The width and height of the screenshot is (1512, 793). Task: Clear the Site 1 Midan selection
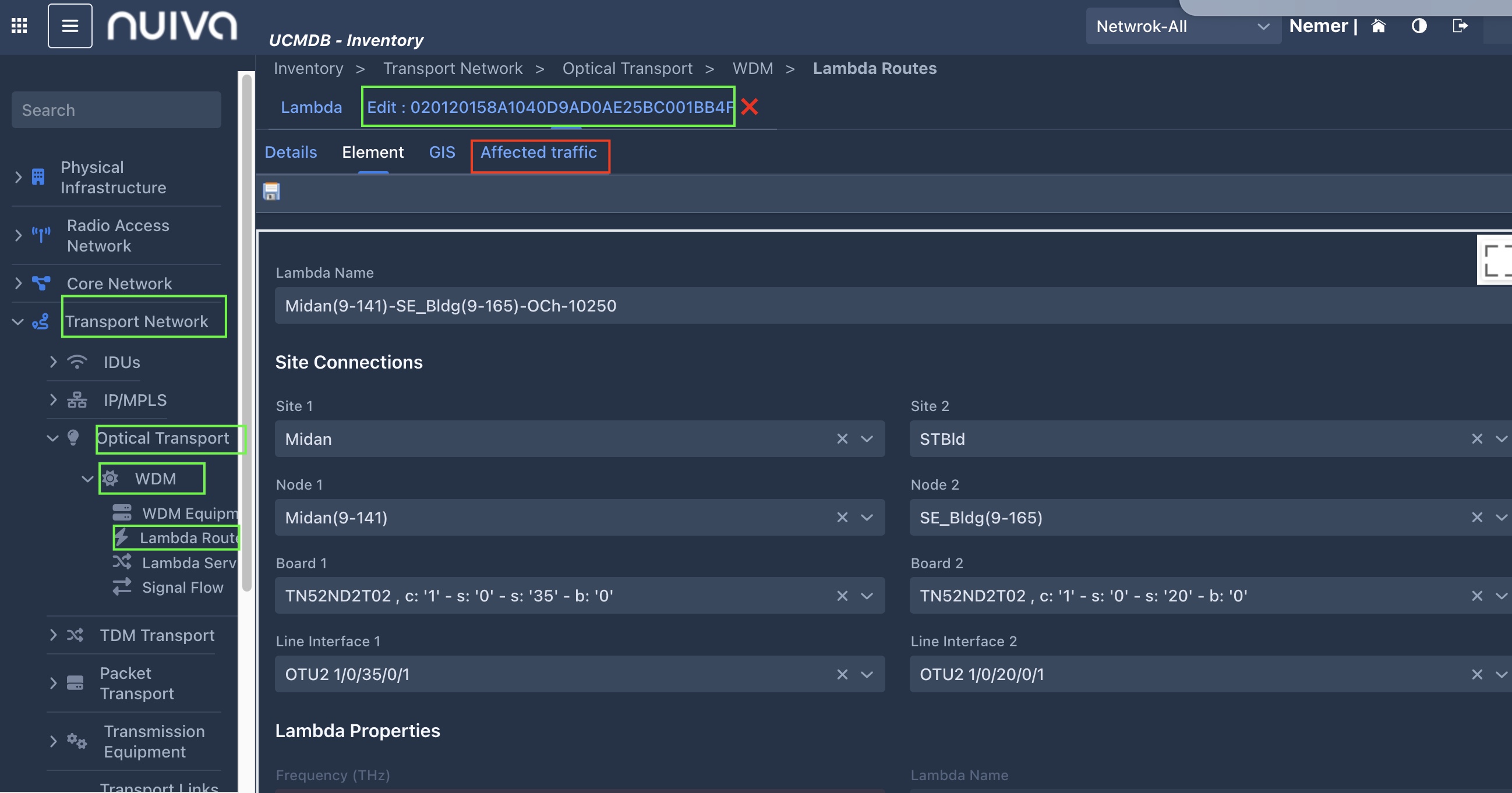click(842, 439)
